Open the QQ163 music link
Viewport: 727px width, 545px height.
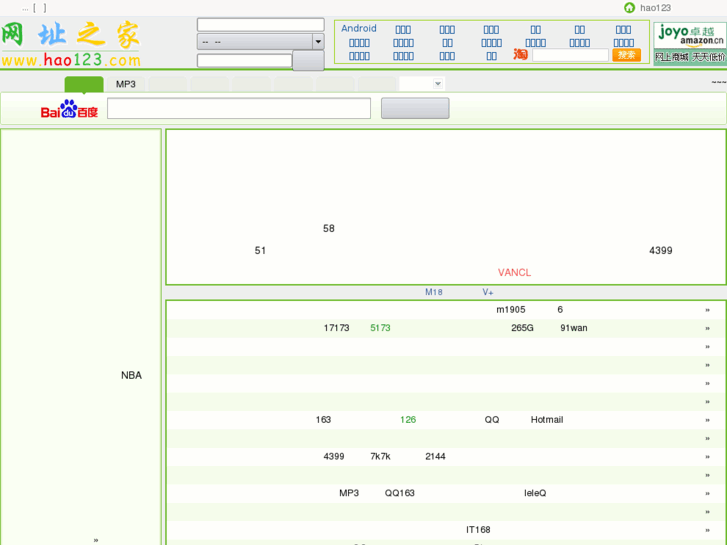(x=400, y=493)
